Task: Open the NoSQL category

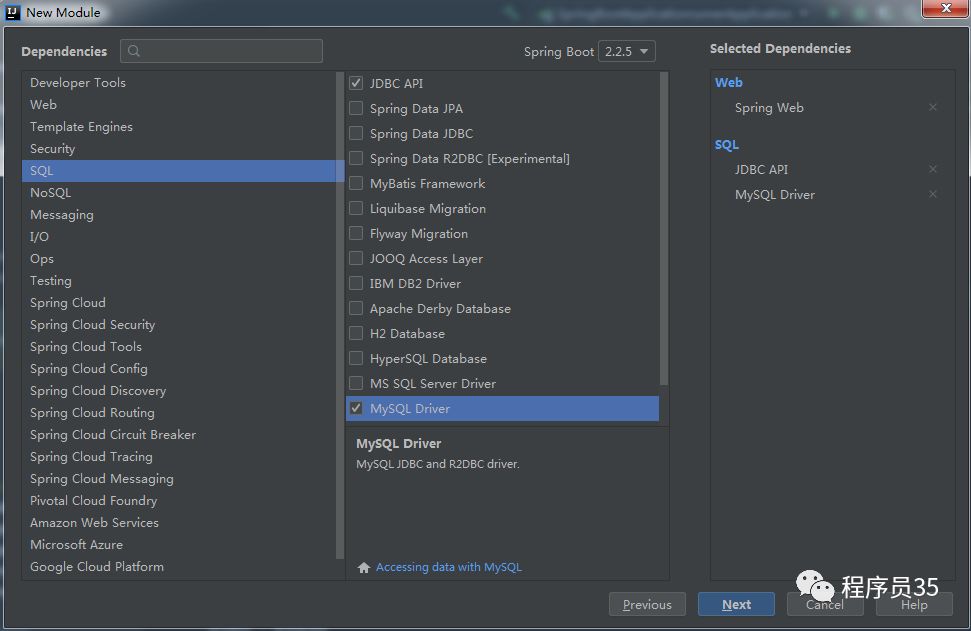Action: (179, 193)
